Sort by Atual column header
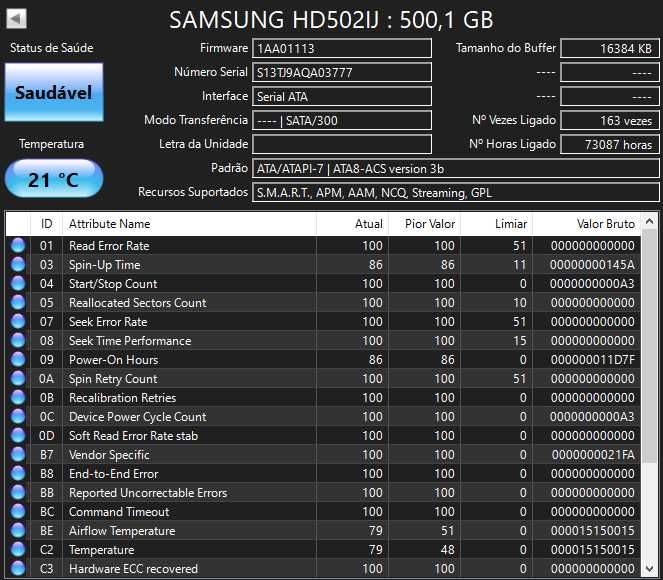The width and height of the screenshot is (663, 580). [x=352, y=224]
